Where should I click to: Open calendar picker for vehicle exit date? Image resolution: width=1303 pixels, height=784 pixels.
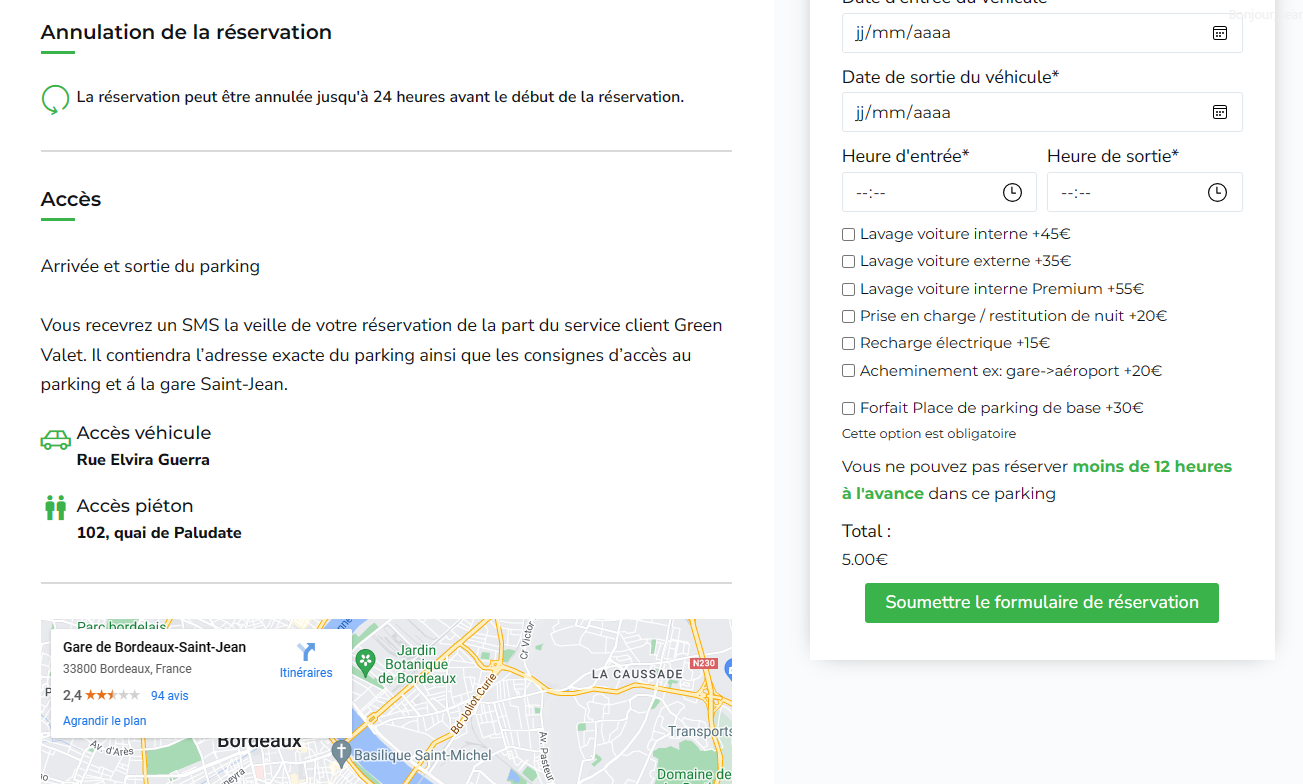(1220, 112)
